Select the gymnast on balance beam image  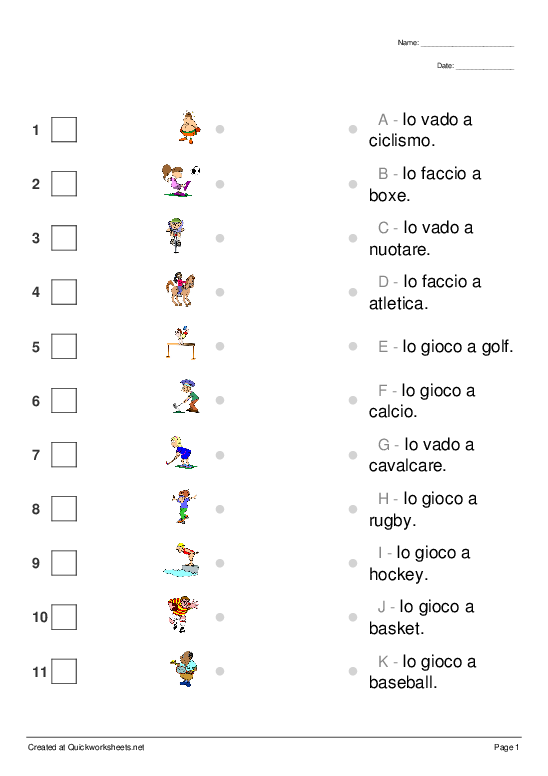click(181, 342)
